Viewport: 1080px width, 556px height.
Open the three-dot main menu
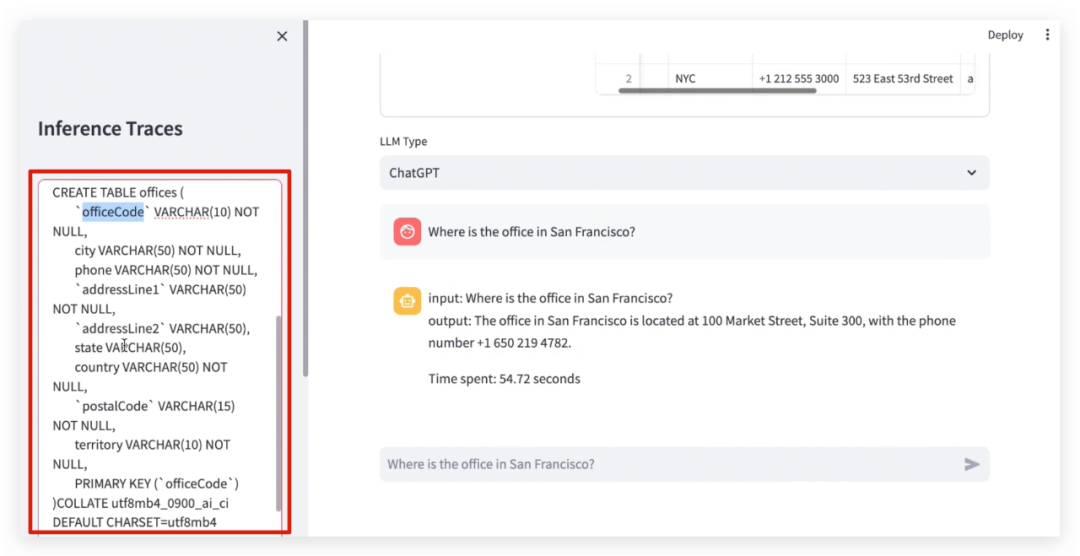click(1047, 34)
